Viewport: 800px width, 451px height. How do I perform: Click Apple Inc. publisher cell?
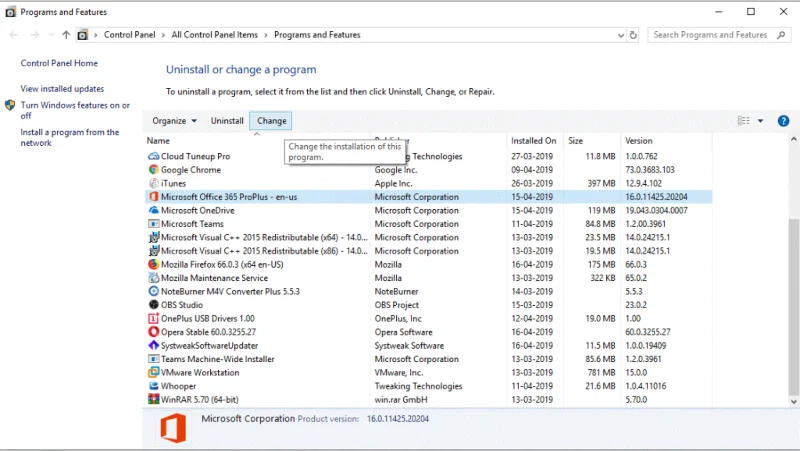tap(393, 183)
